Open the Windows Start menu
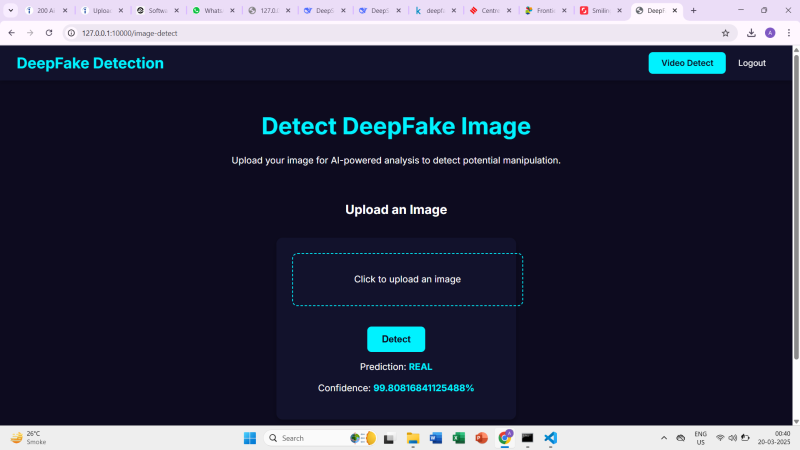Image resolution: width=800 pixels, height=450 pixels. [x=249, y=438]
